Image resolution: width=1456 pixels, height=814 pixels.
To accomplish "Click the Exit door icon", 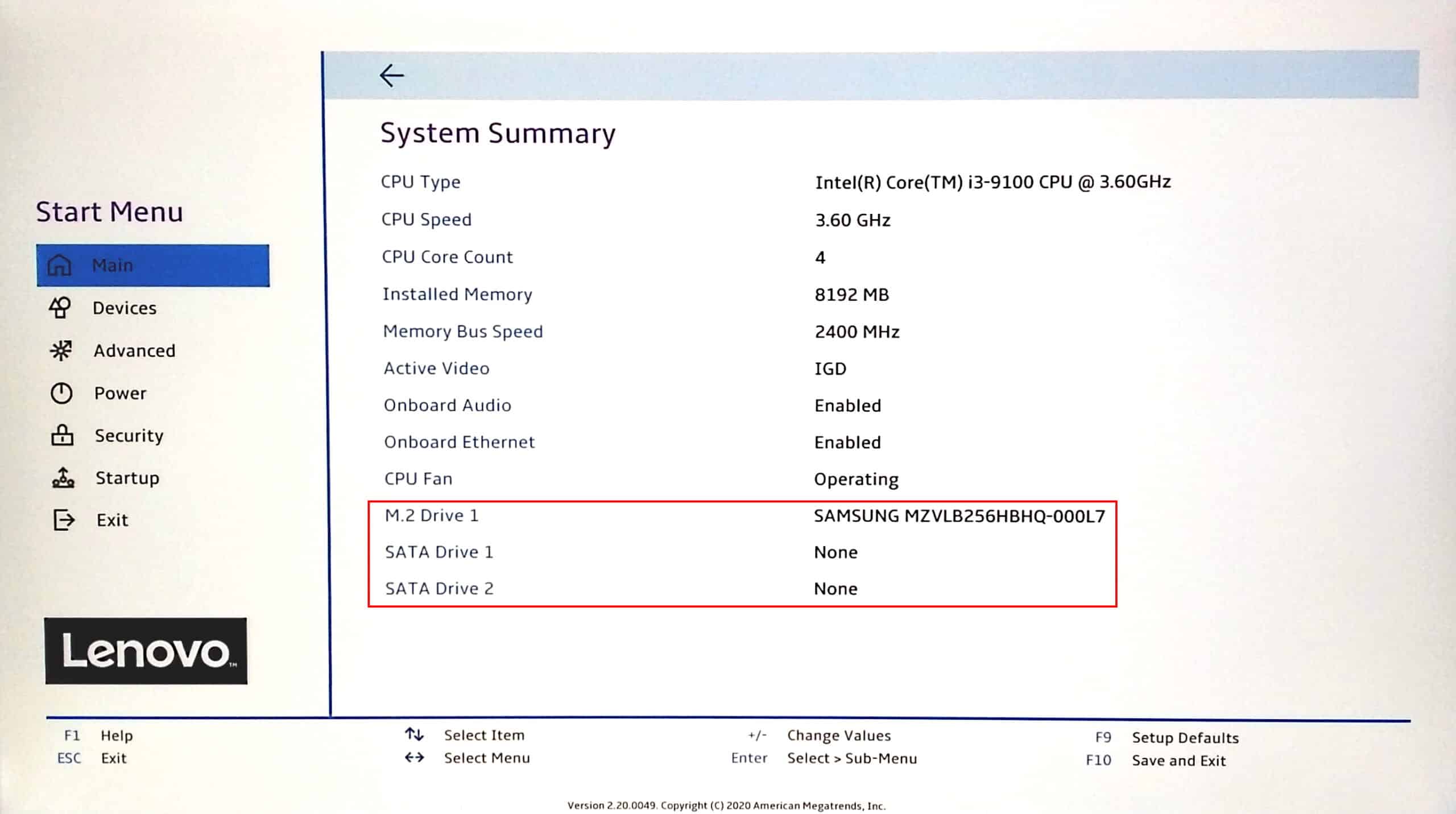I will 64,520.
